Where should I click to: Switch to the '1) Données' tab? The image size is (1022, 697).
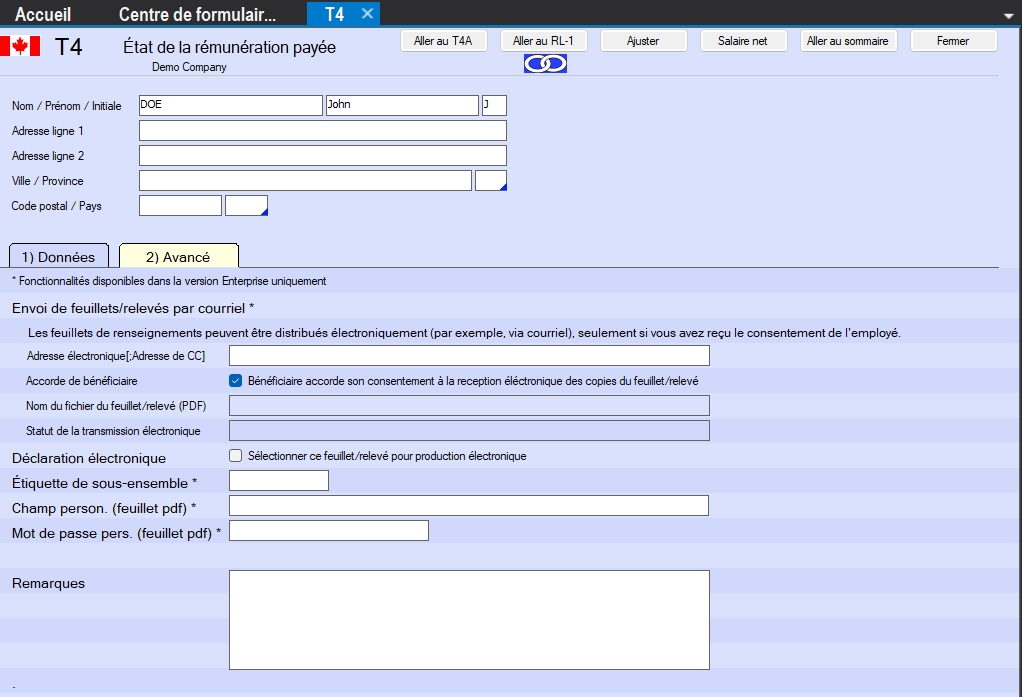(x=58, y=257)
